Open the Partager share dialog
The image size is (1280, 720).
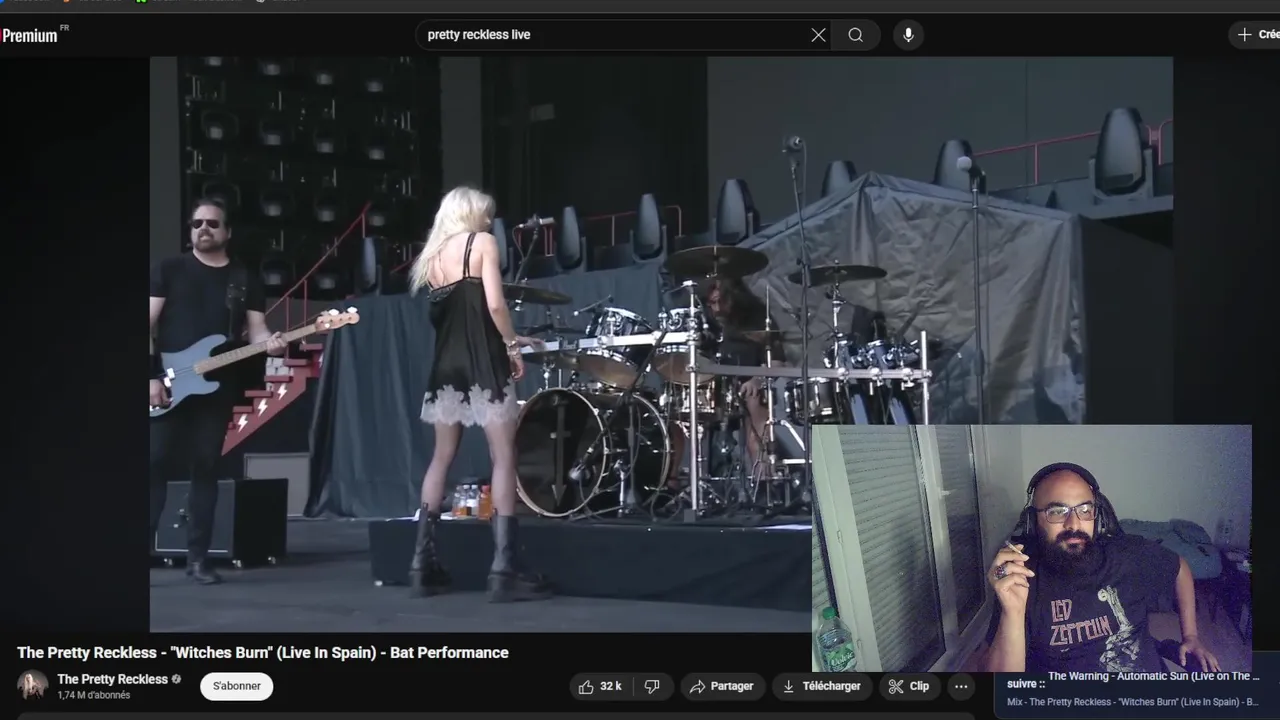click(x=721, y=686)
